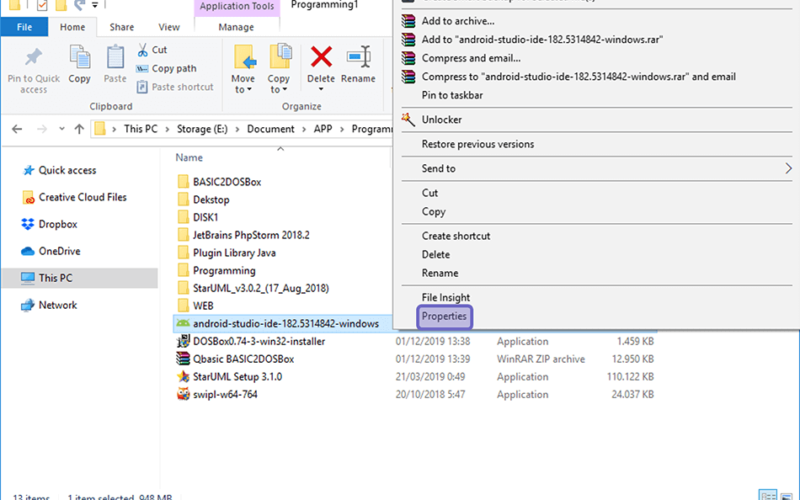The height and width of the screenshot is (500, 800).
Task: Click the android-studio-ide installer file icon
Action: [x=183, y=323]
